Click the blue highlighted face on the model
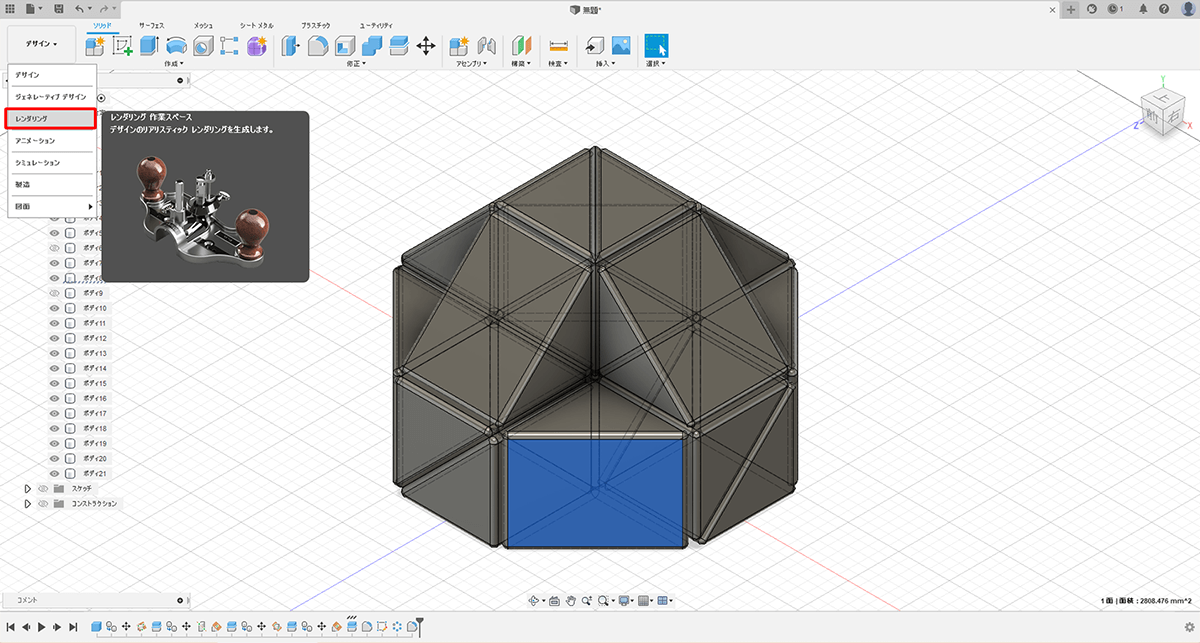Image resolution: width=1200 pixels, height=643 pixels. pos(596,492)
